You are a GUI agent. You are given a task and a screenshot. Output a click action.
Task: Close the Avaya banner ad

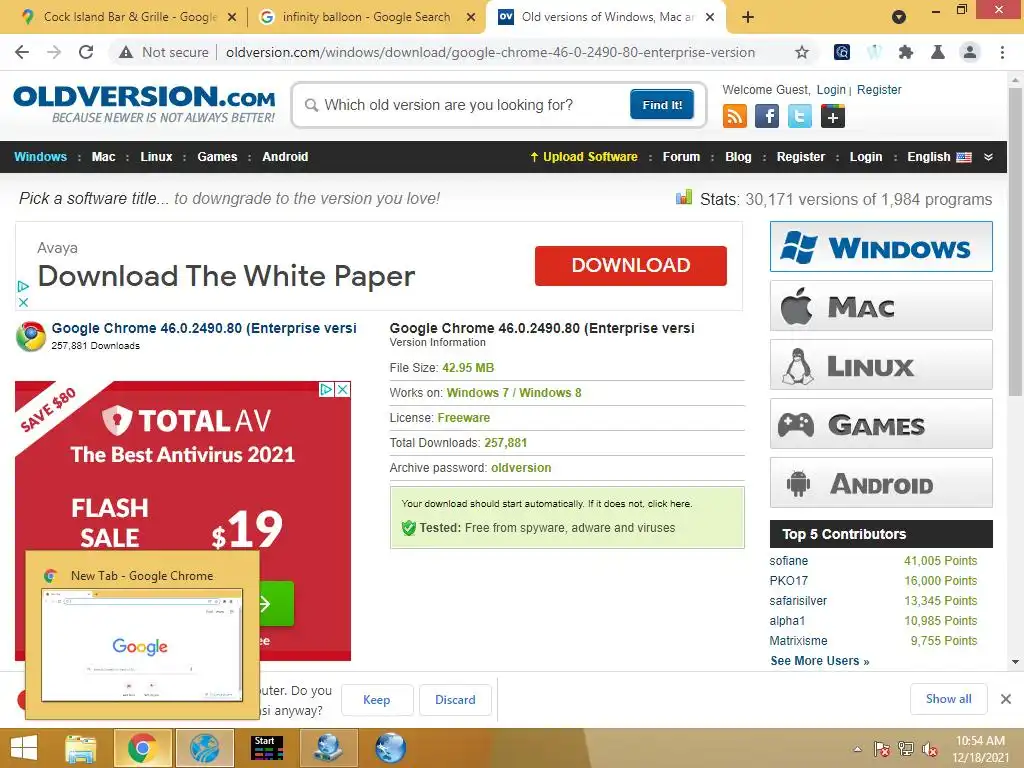click(x=23, y=302)
